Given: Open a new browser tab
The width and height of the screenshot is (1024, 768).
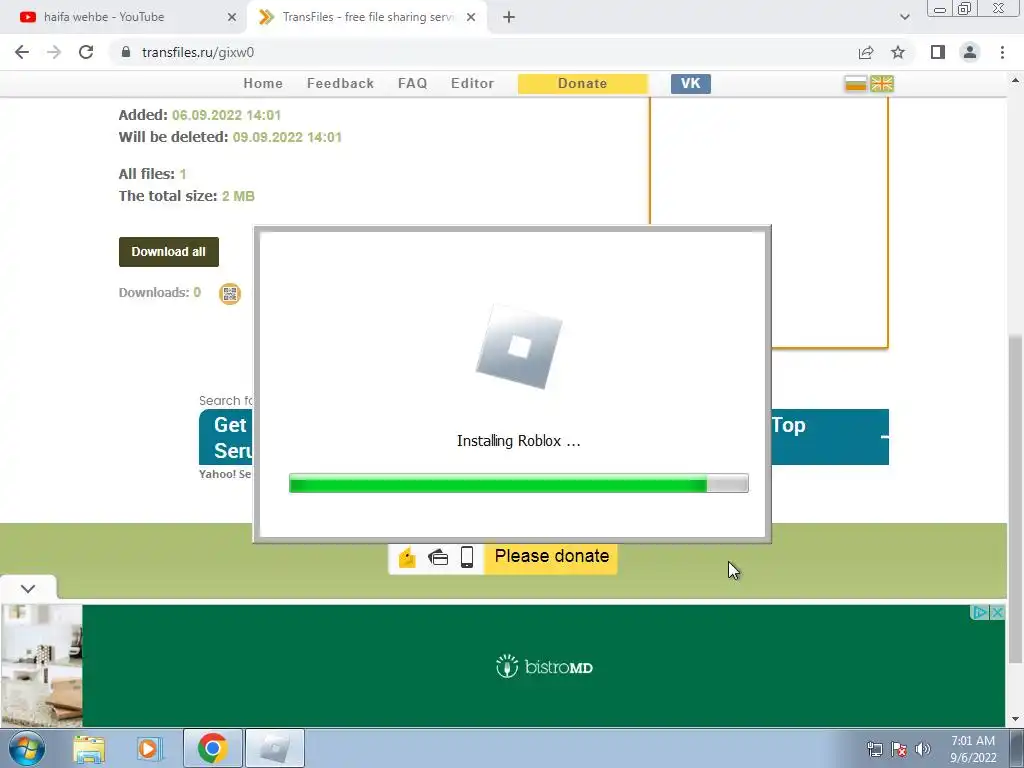Looking at the screenshot, I should coord(509,17).
